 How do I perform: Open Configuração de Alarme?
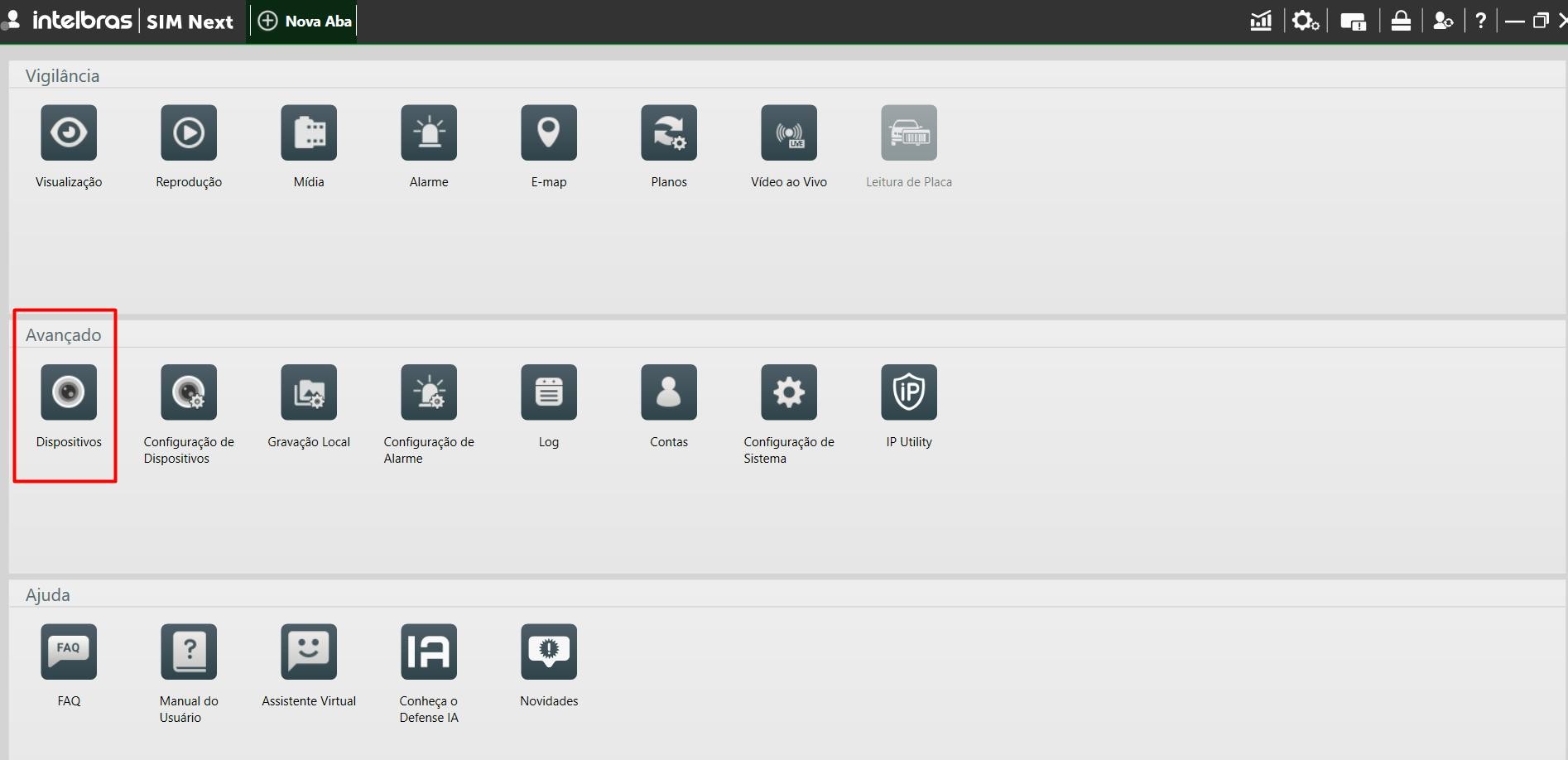click(x=429, y=392)
